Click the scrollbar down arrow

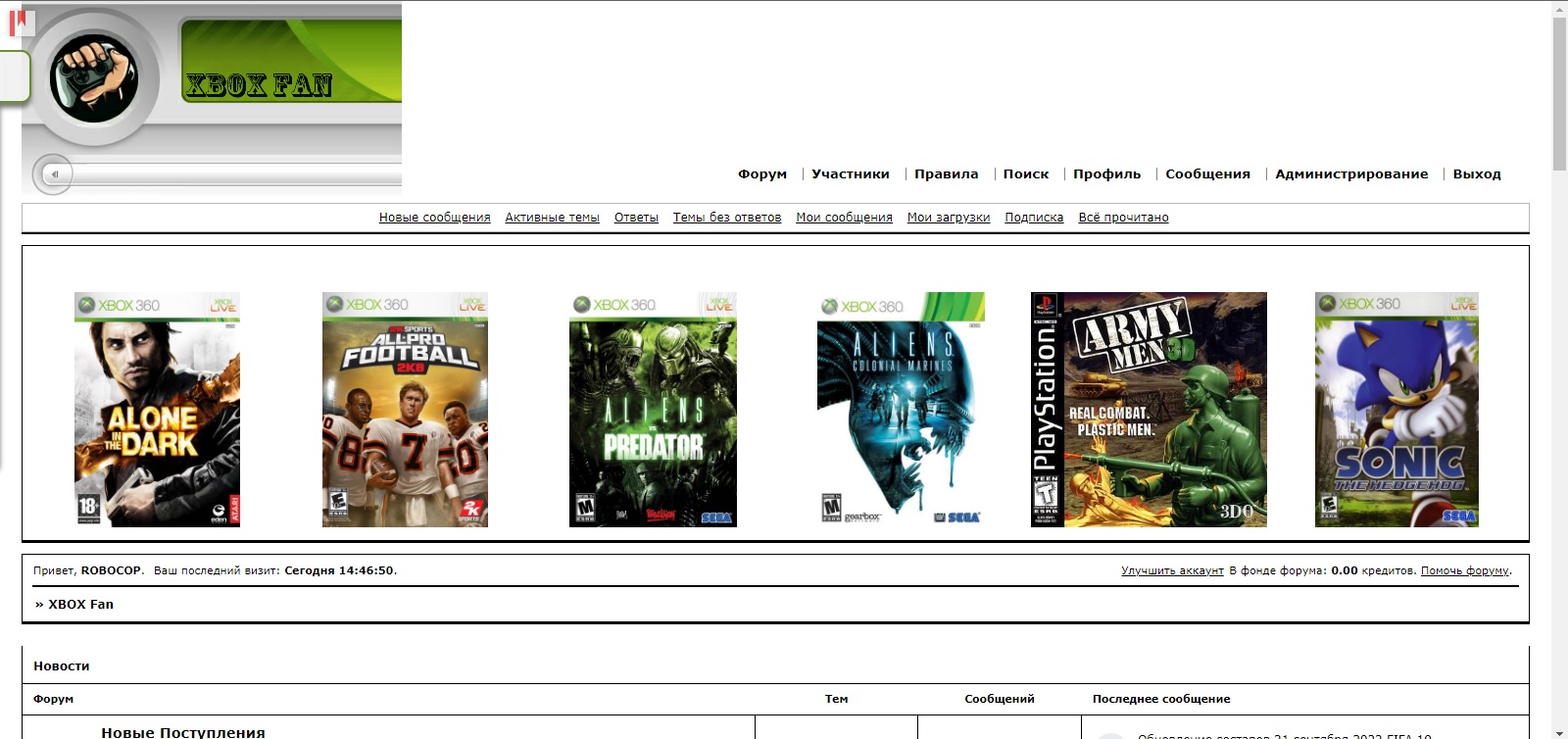(1560, 732)
